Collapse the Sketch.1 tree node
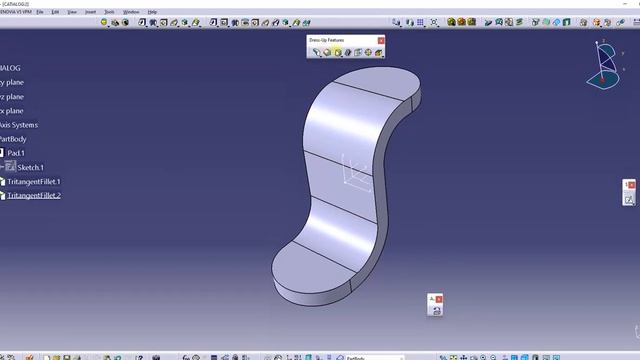The width and height of the screenshot is (640, 360). click(x=2, y=167)
